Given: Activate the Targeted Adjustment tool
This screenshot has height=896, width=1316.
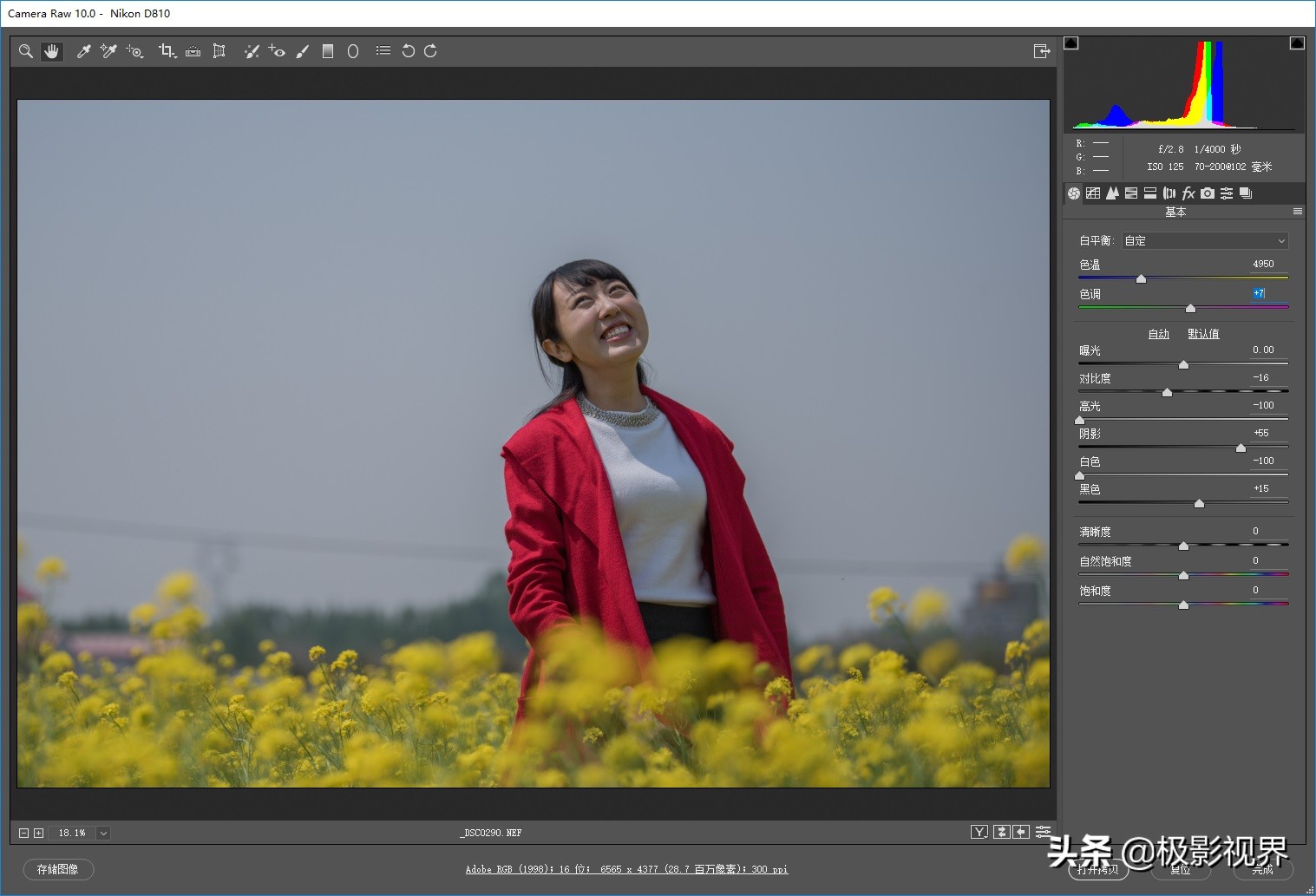Looking at the screenshot, I should (x=134, y=51).
